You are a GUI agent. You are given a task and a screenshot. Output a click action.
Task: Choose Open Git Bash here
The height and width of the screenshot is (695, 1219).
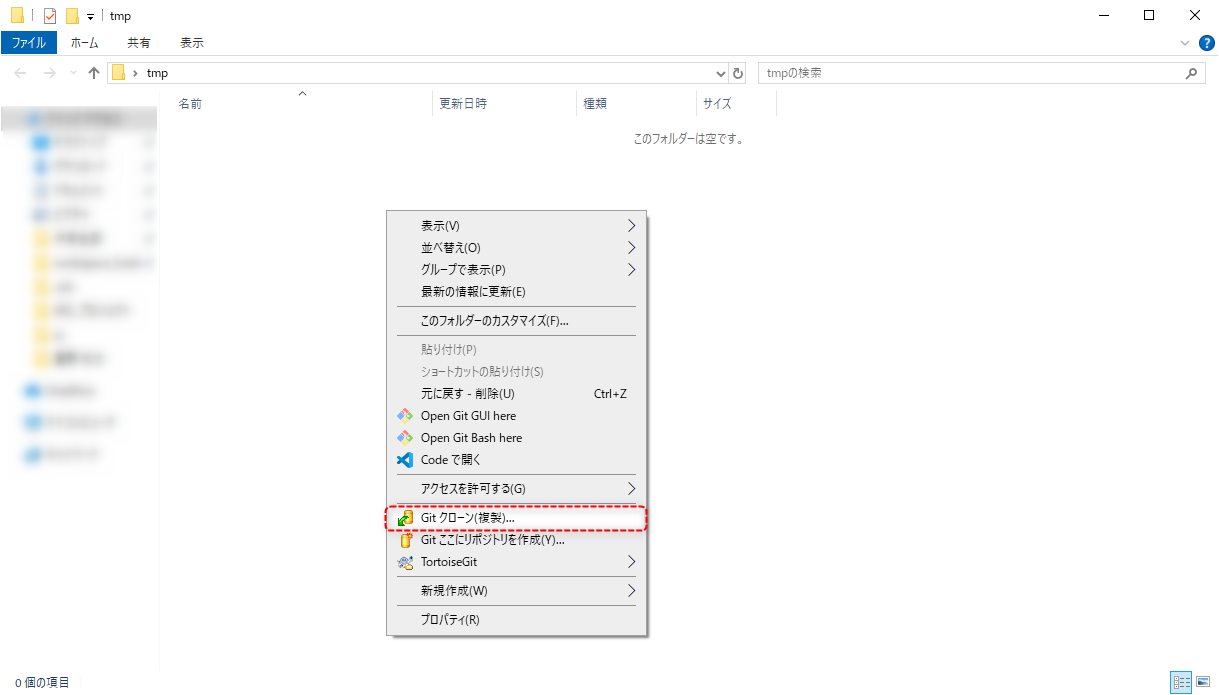pos(517,438)
